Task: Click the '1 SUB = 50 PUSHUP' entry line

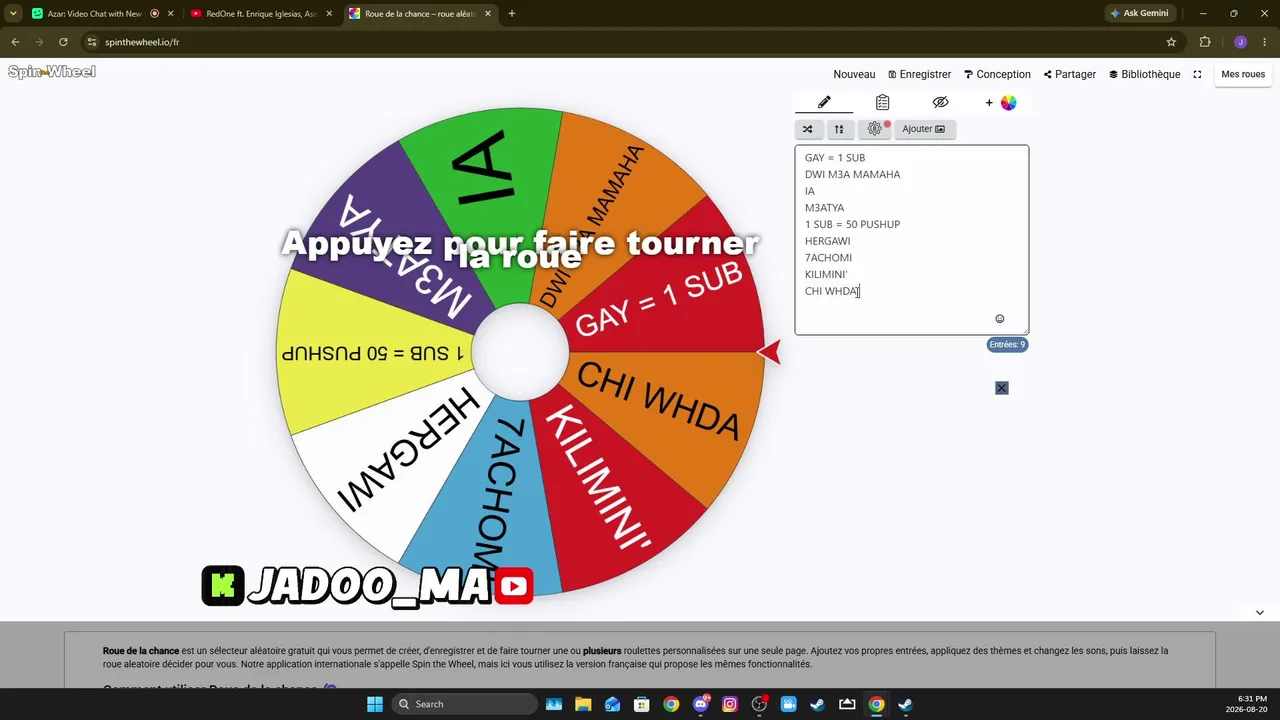Action: 852,224
